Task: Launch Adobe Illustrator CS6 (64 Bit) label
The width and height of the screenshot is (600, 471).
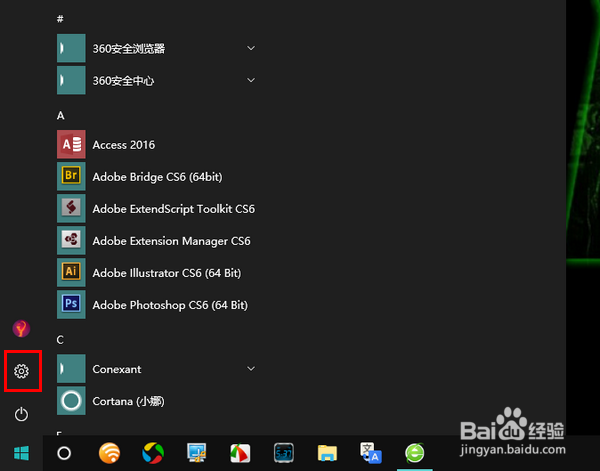Action: (167, 273)
